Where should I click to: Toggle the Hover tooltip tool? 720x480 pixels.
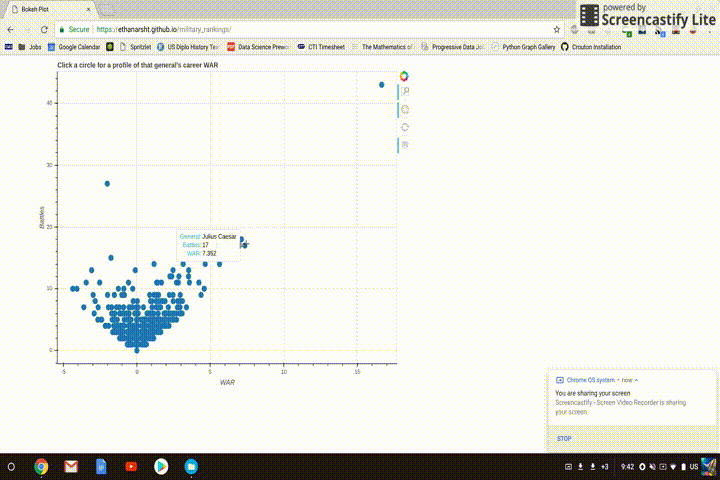pos(405,145)
